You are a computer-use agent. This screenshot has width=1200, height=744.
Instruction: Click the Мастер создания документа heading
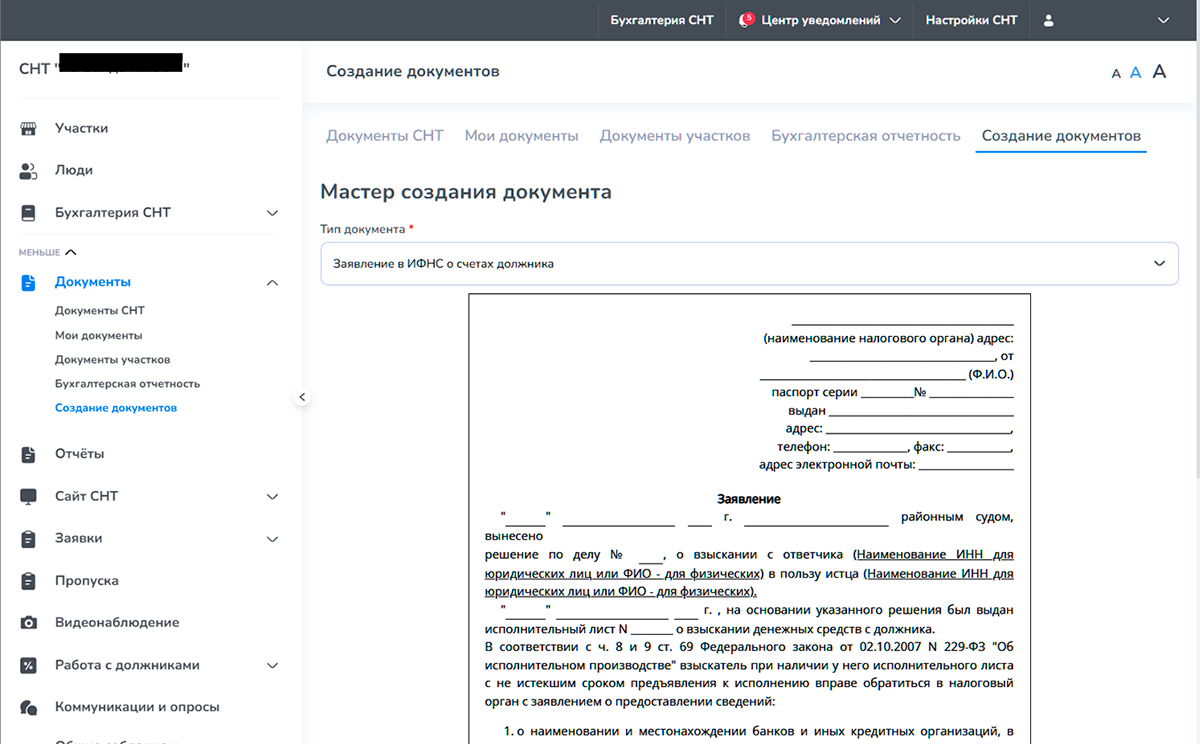click(x=466, y=191)
